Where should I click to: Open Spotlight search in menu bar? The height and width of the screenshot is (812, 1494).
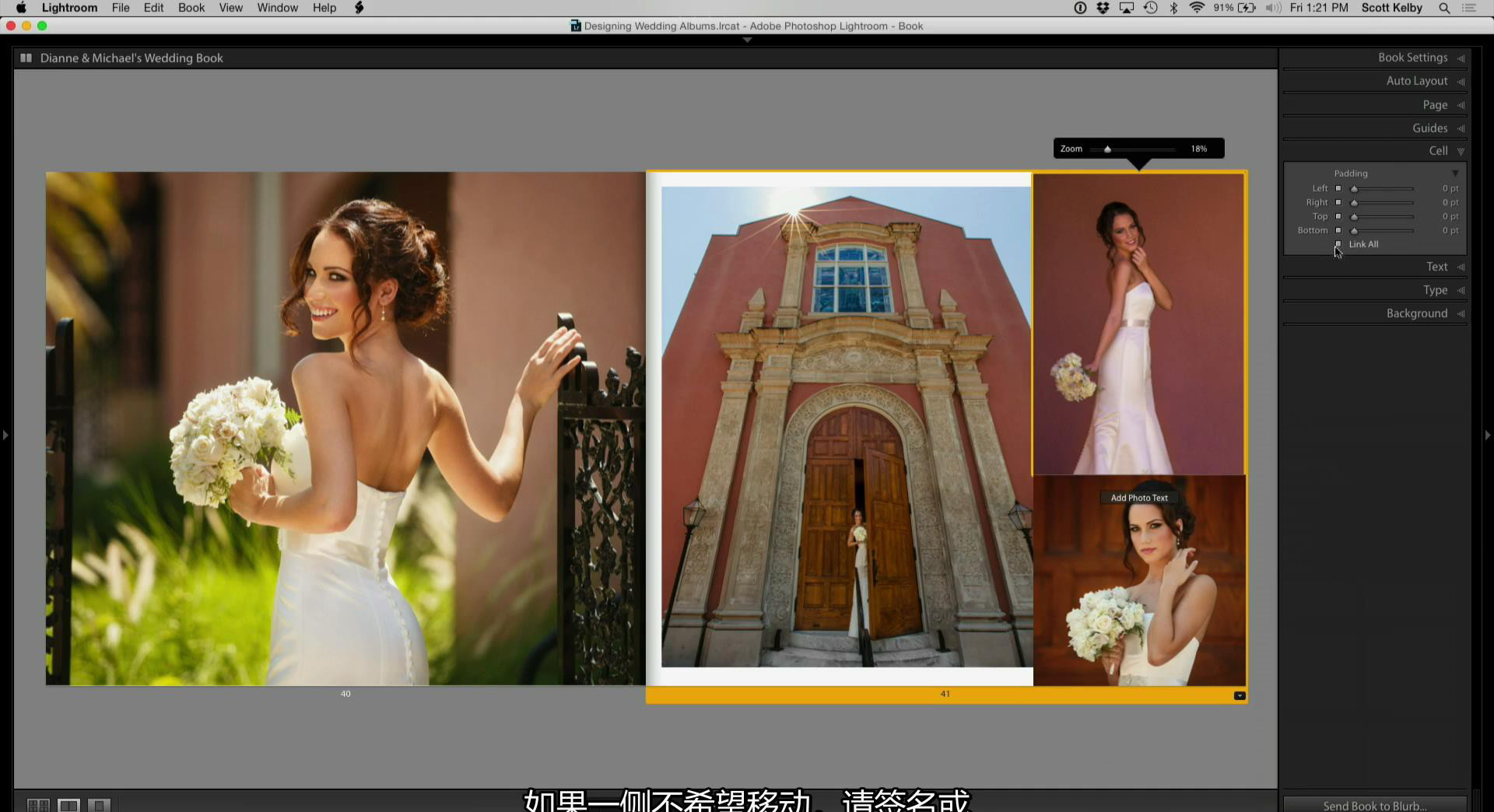tap(1444, 8)
